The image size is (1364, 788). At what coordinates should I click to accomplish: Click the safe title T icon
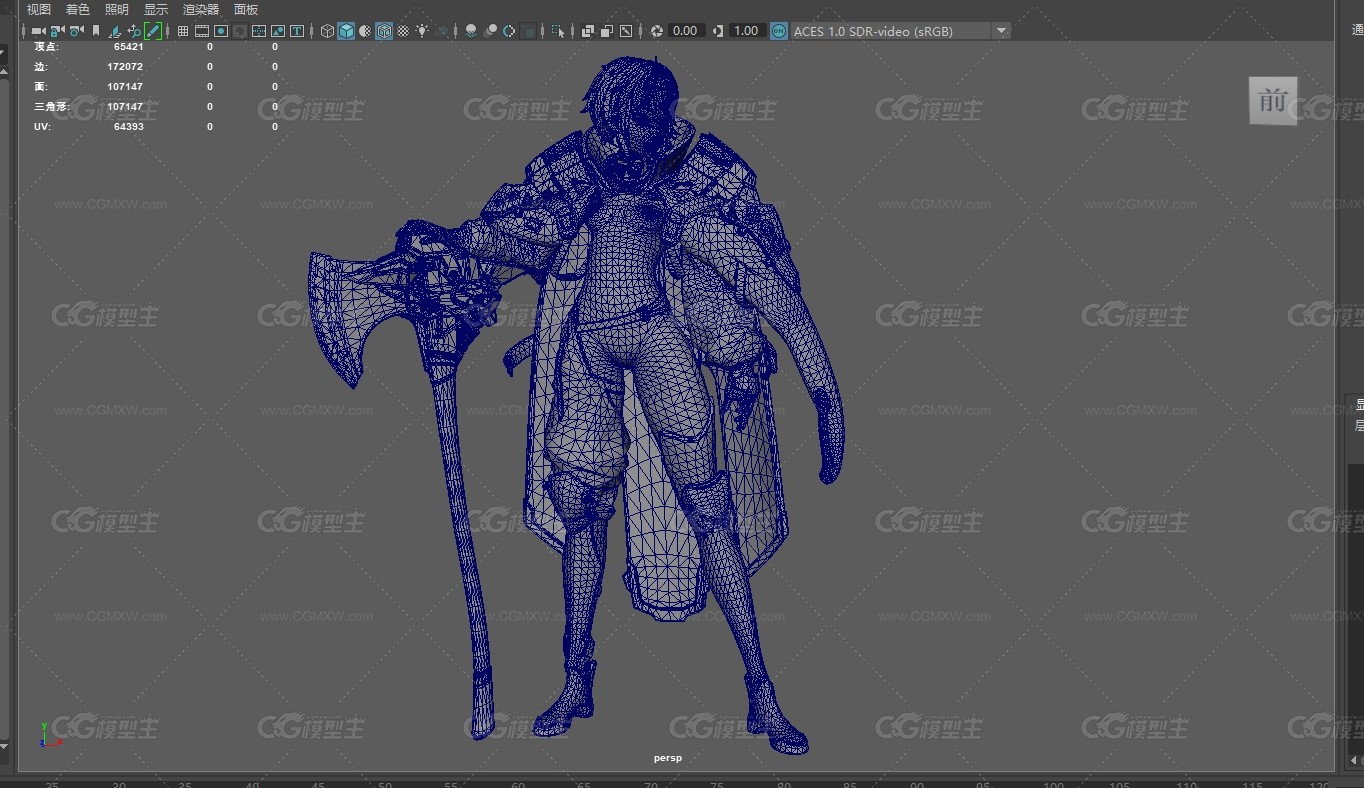pos(296,31)
